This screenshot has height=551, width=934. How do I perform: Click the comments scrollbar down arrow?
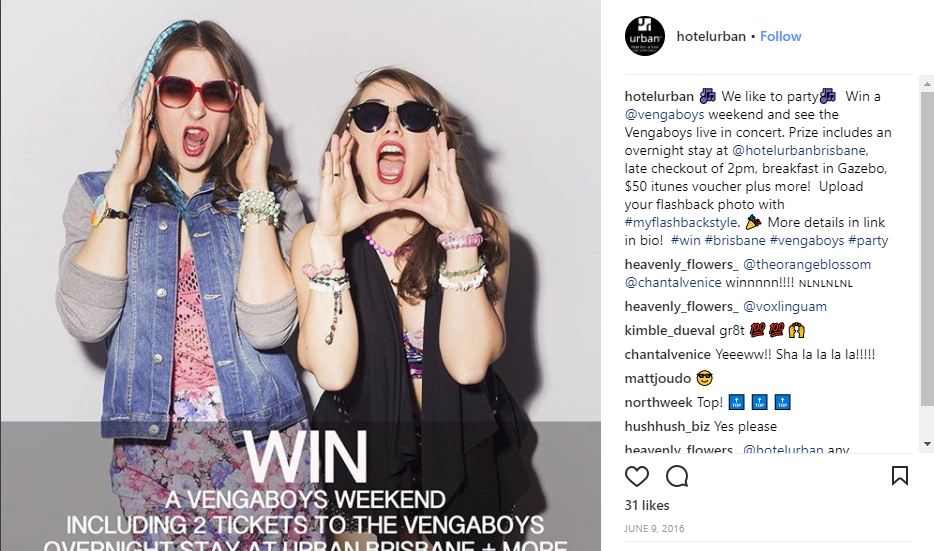[x=927, y=444]
